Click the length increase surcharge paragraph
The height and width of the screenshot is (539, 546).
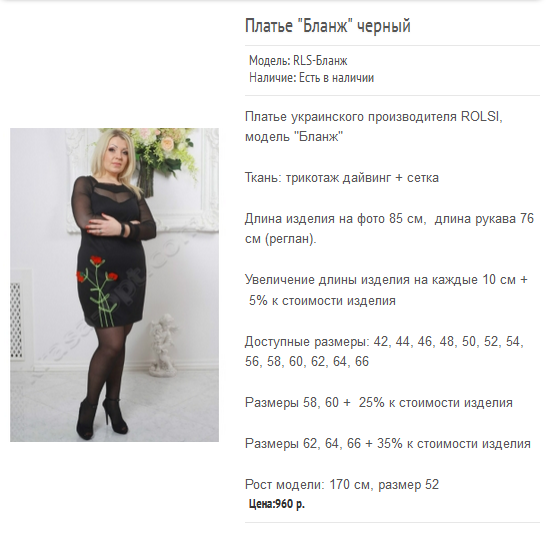(386, 290)
